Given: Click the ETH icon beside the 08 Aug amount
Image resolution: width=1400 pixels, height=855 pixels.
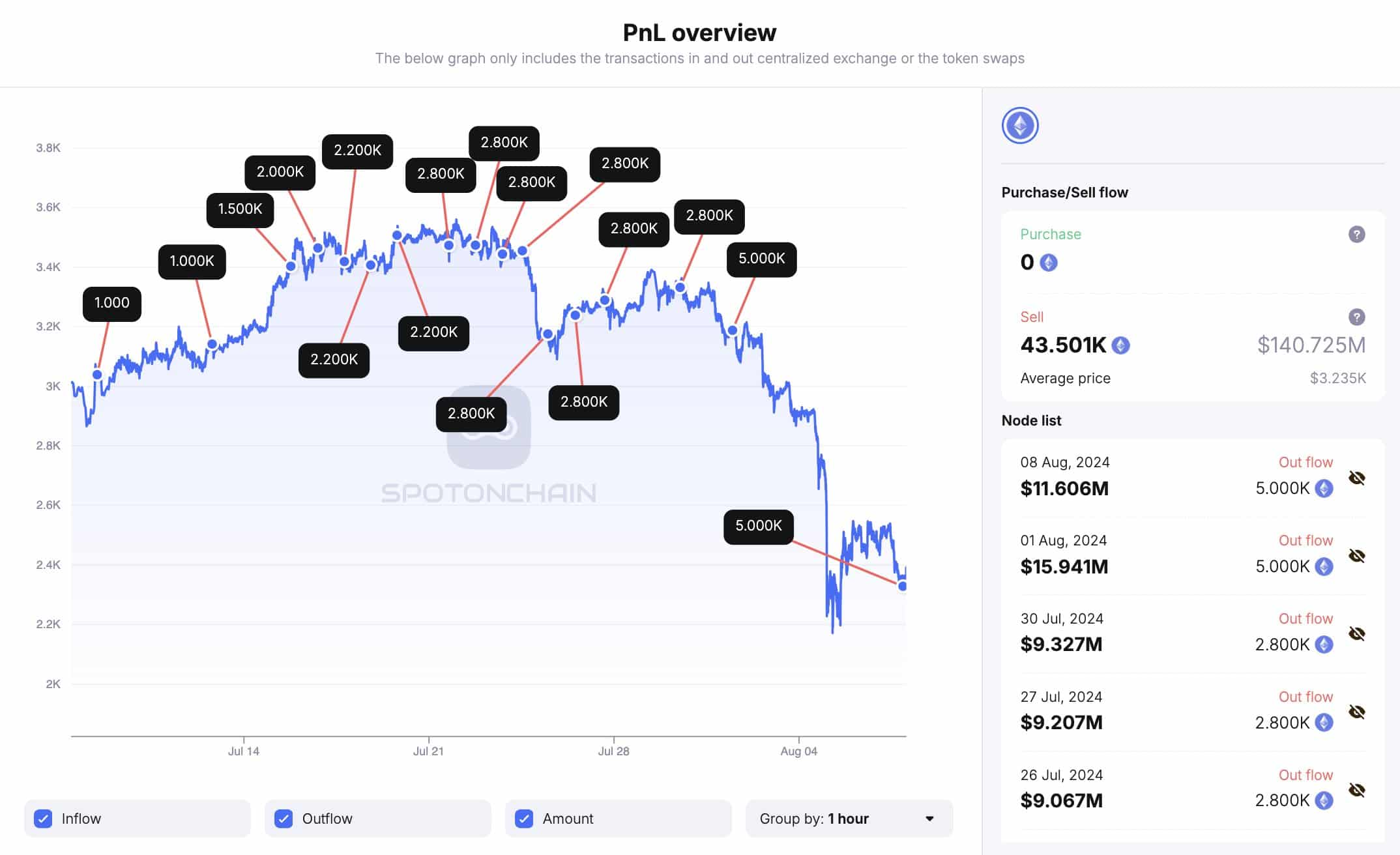Looking at the screenshot, I should (x=1323, y=489).
